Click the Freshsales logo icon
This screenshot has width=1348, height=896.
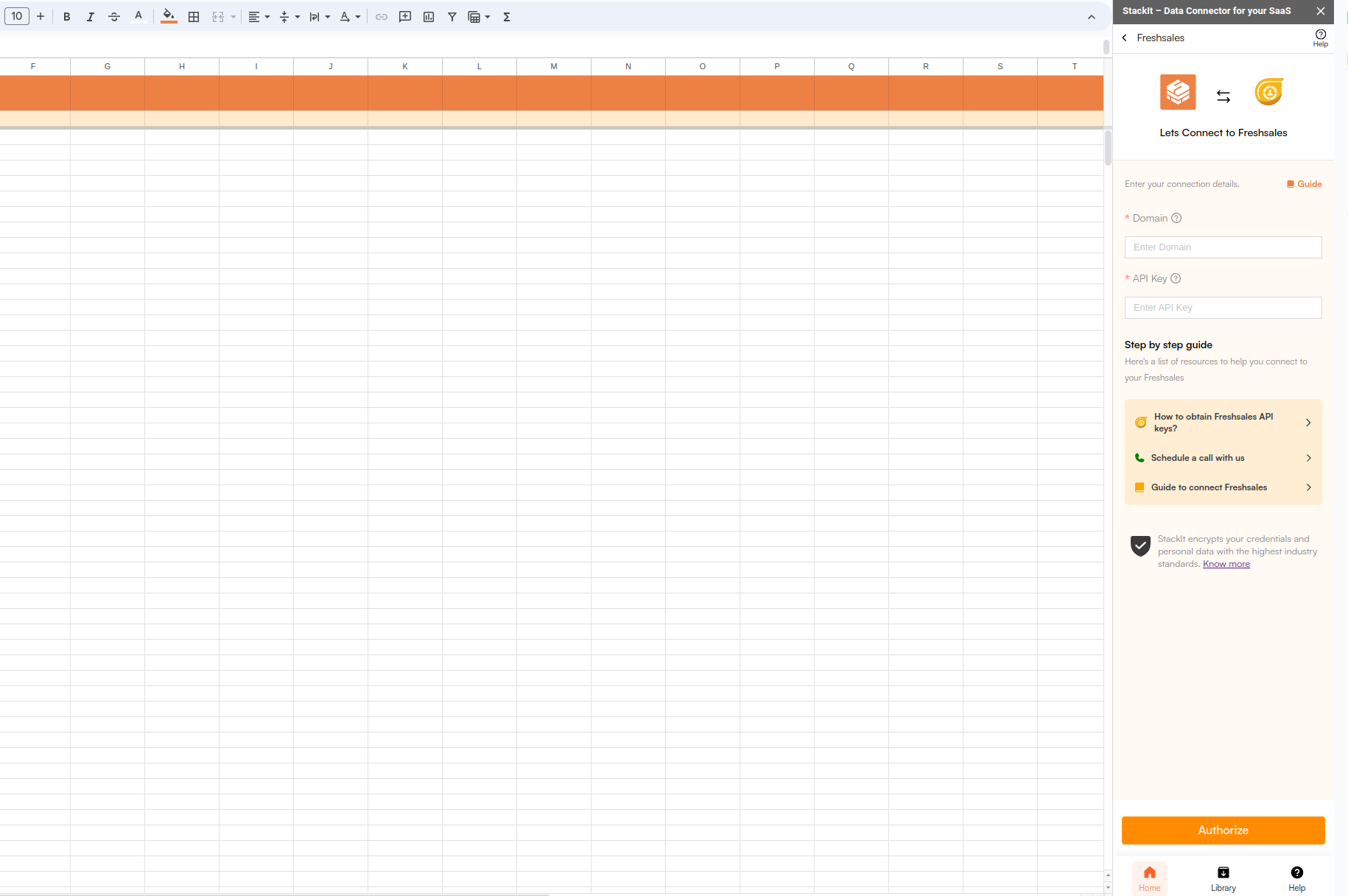click(1269, 92)
